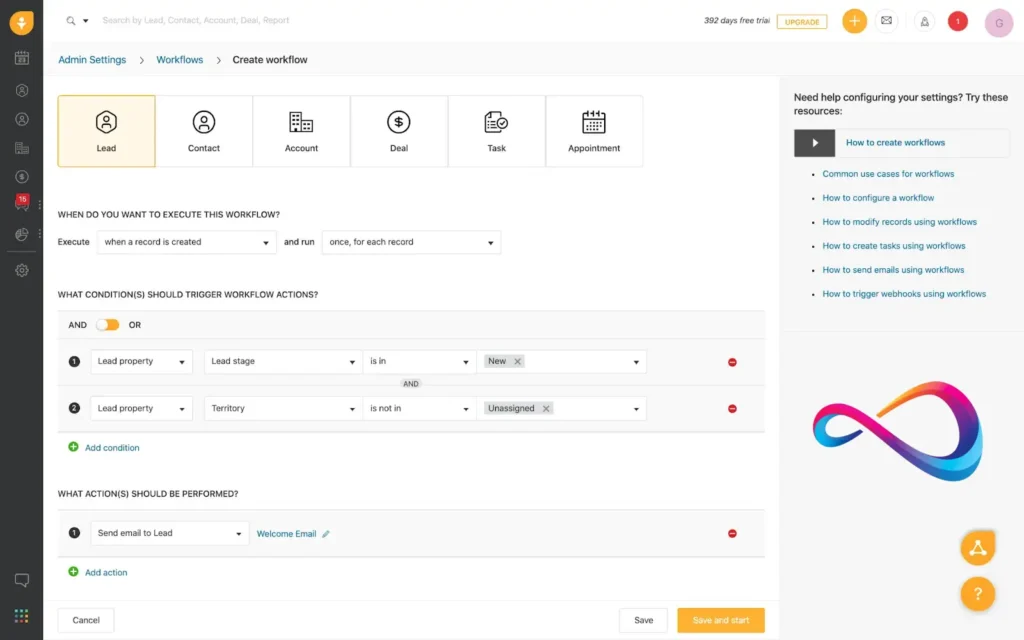Click the Deals dollar icon in sidebar
1024x640 pixels.
(22, 177)
